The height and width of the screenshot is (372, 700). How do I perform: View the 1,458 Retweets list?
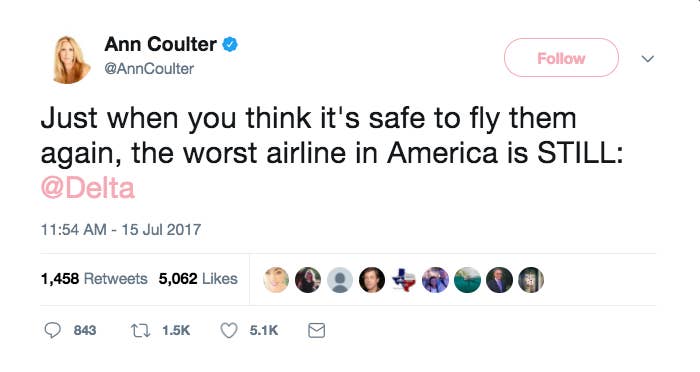point(94,279)
